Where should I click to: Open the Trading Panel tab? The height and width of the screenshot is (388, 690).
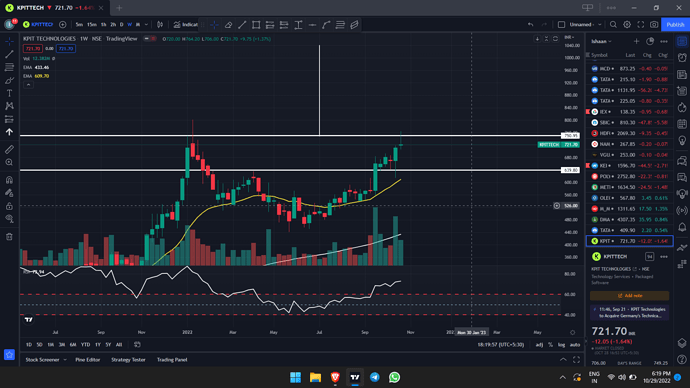172,360
